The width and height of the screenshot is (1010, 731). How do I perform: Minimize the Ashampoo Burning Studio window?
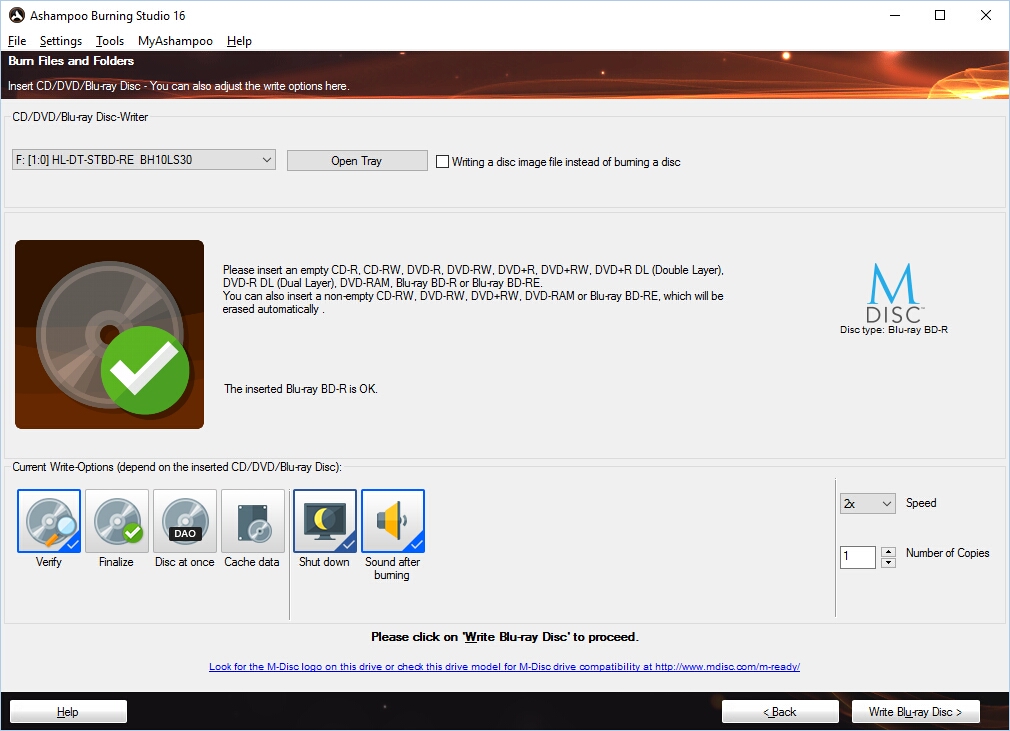(x=895, y=15)
